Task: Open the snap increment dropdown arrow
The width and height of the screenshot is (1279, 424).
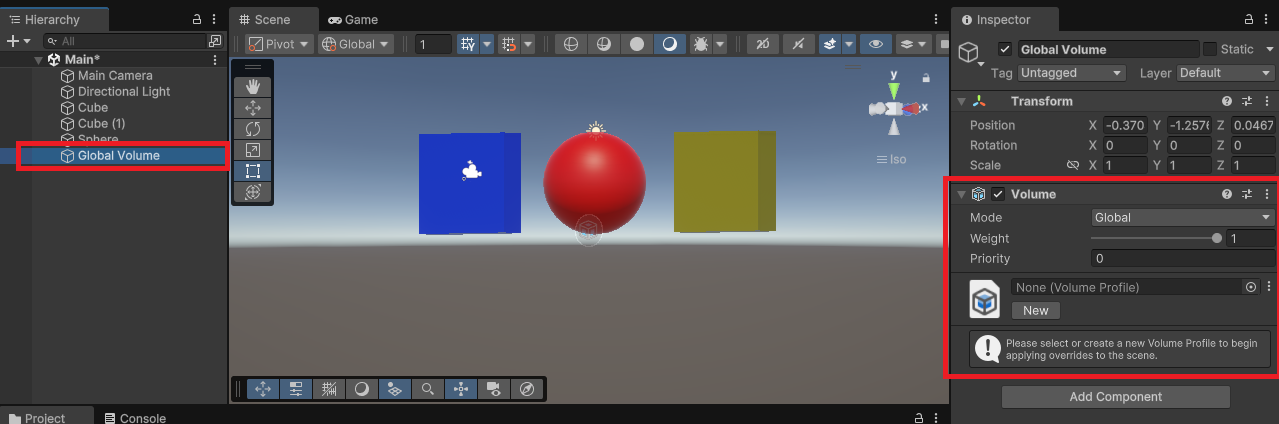Action: [x=528, y=44]
